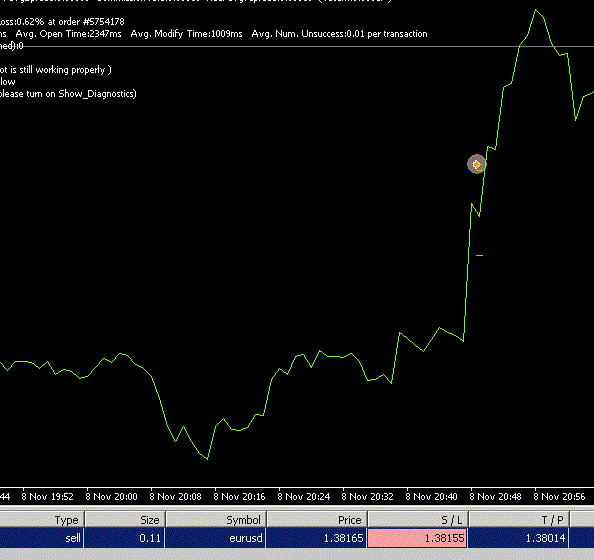The image size is (594, 560).
Task: Select the 1.38014 take profit cell
Action: (519, 538)
